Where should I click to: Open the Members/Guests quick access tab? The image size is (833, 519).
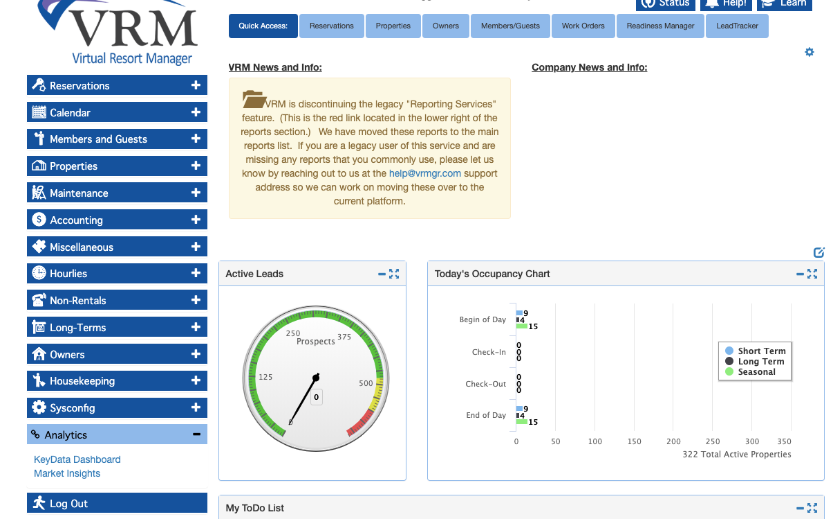pyautogui.click(x=511, y=26)
